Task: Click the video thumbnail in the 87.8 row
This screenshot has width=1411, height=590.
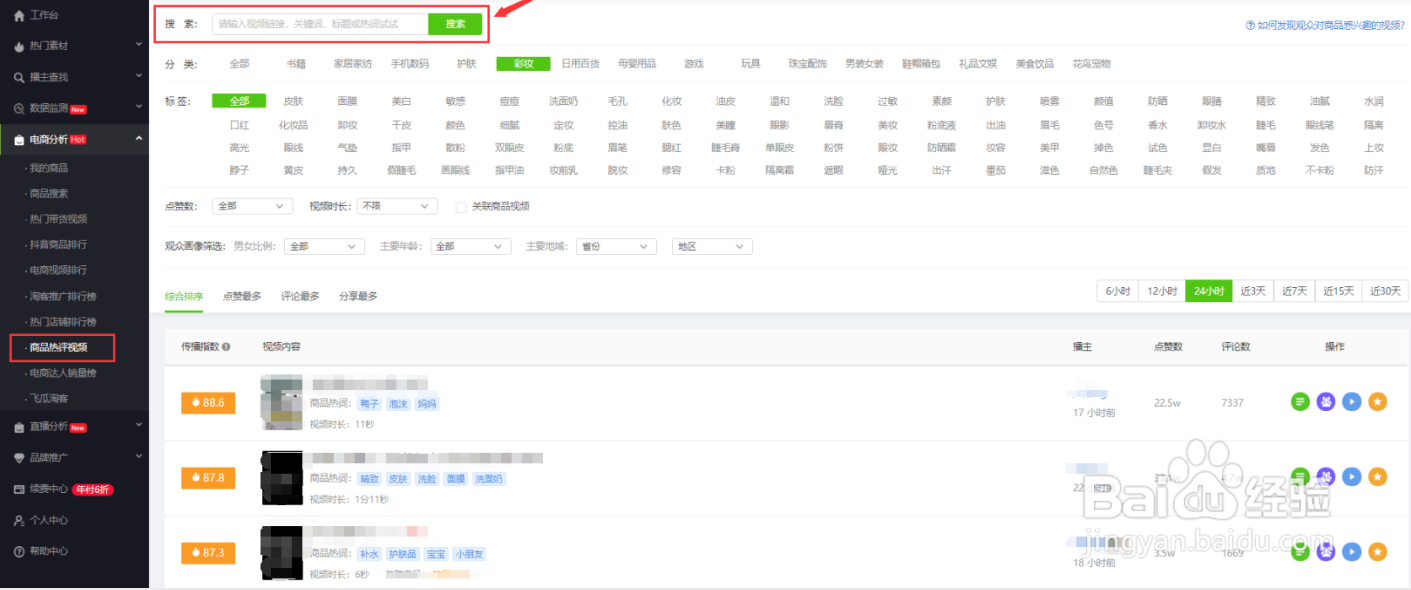Action: (x=281, y=477)
